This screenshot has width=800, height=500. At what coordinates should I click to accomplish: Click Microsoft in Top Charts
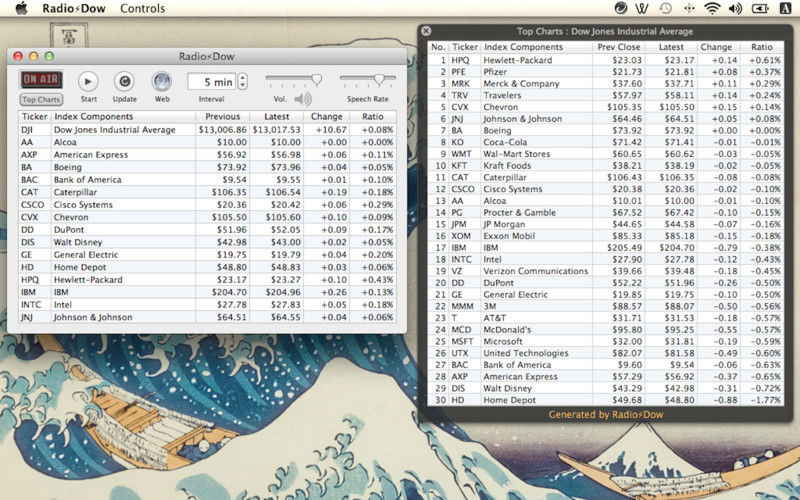(503, 342)
